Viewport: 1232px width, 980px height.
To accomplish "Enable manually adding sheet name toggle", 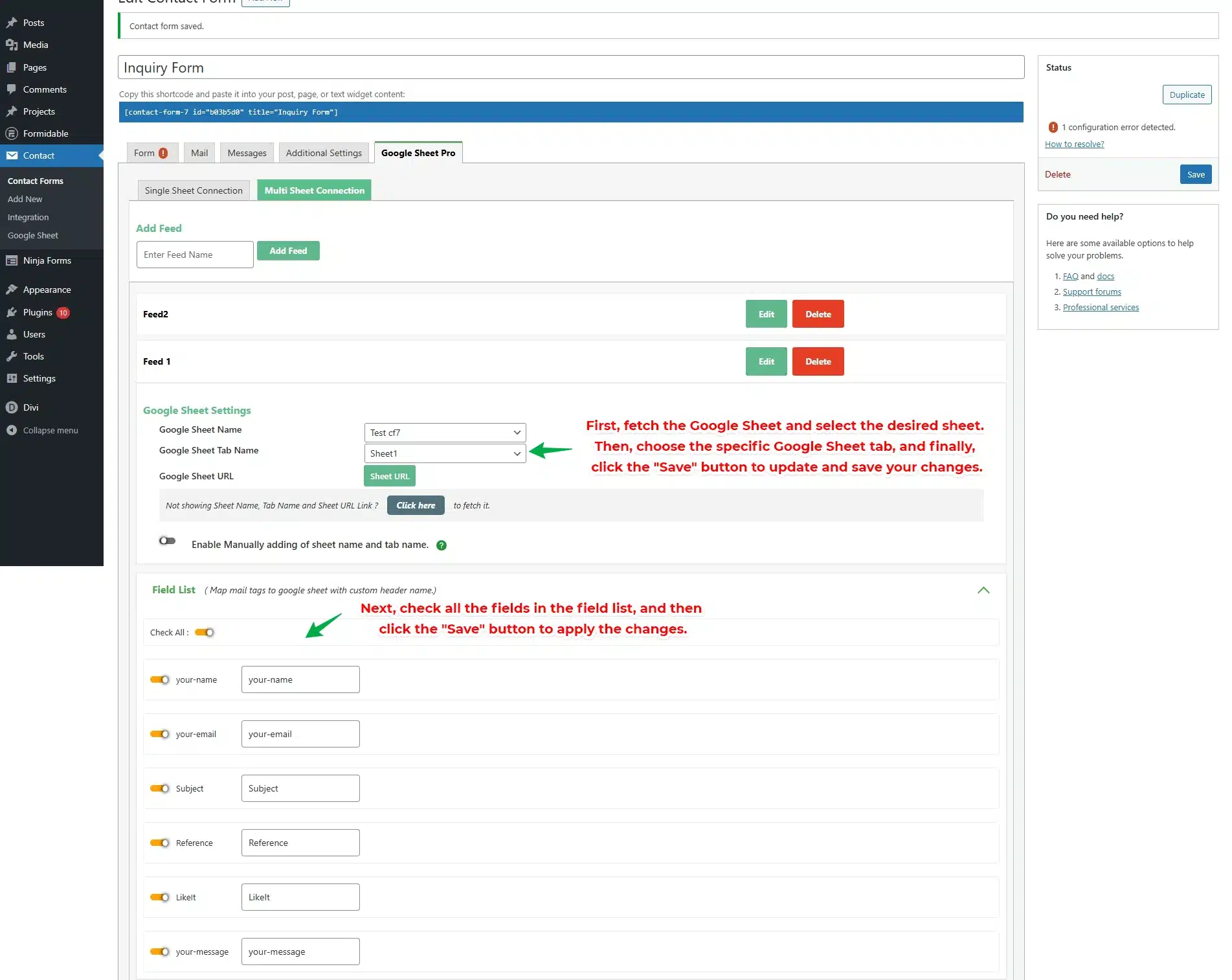I will point(167,541).
